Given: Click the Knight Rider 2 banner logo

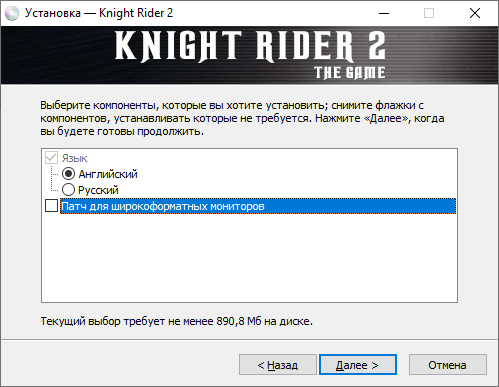Looking at the screenshot, I should pos(250,54).
